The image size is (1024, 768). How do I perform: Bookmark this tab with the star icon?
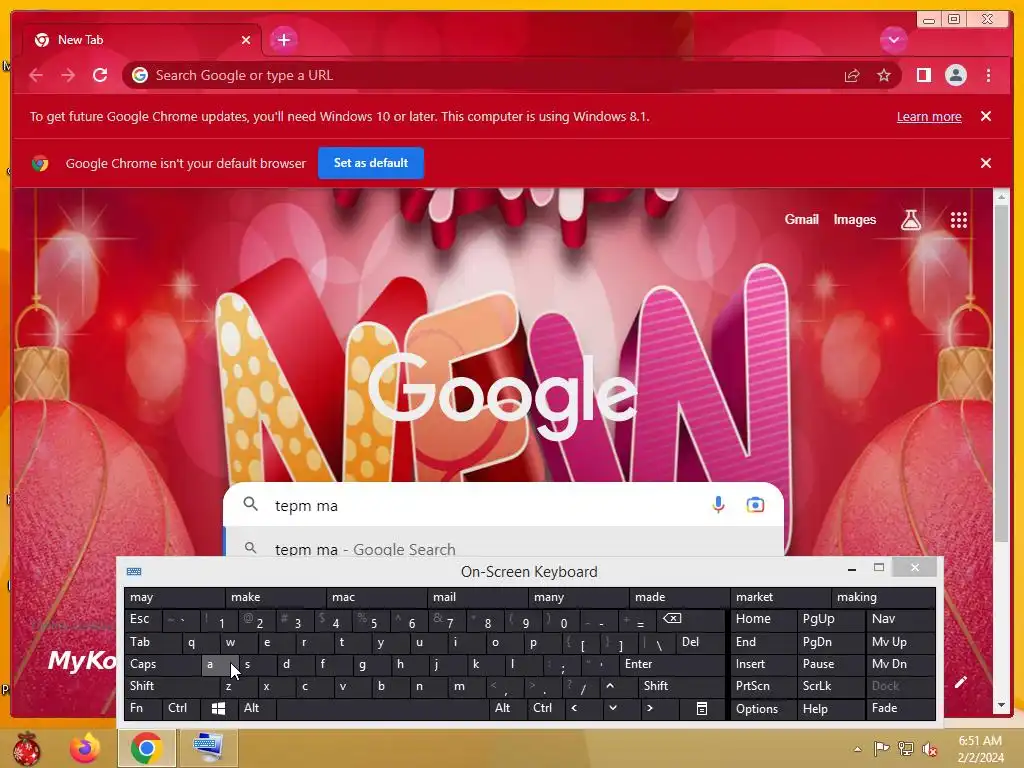pyautogui.click(x=884, y=76)
